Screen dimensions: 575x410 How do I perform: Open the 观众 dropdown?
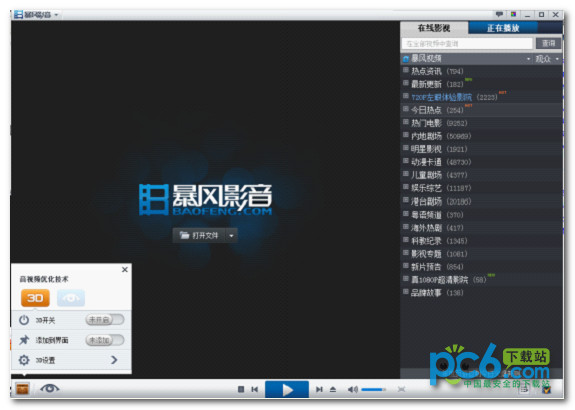(x=547, y=59)
